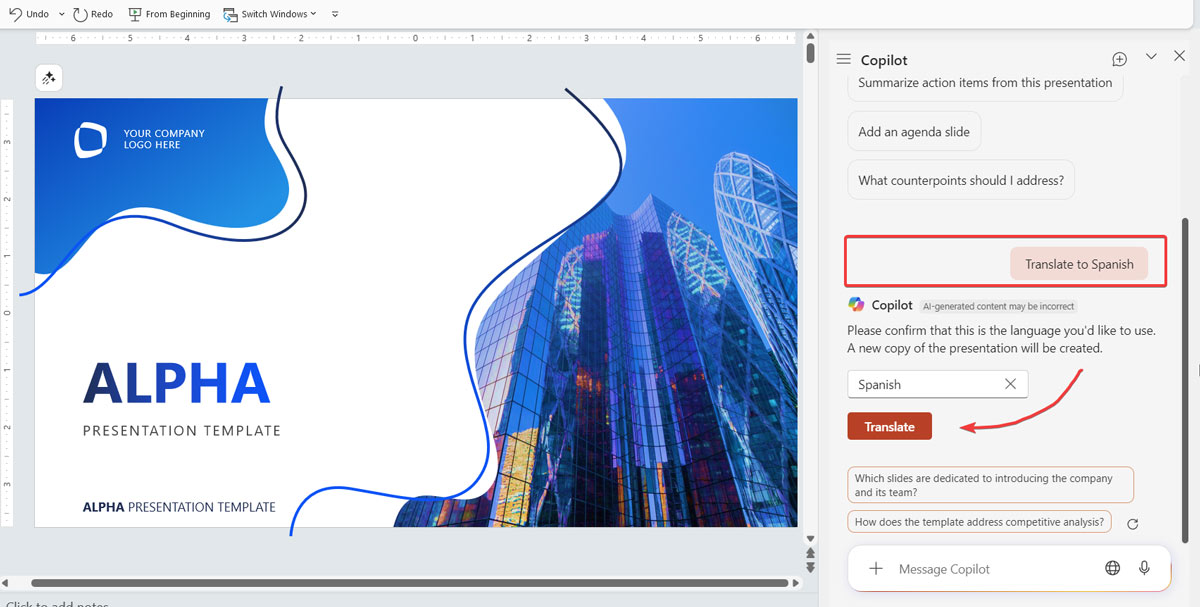Expand the Copilot pane options chevron

point(1151,57)
